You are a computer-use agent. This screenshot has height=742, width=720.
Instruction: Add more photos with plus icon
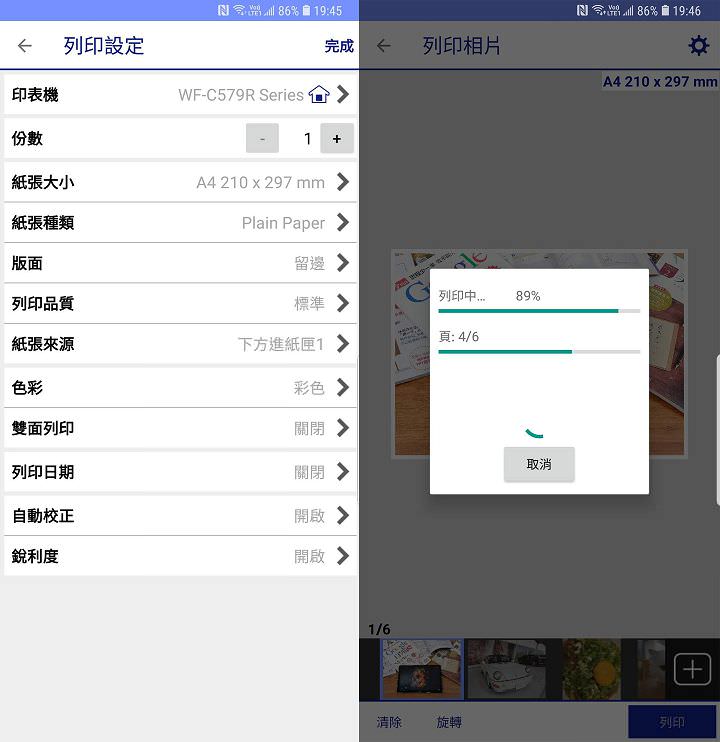(692, 669)
